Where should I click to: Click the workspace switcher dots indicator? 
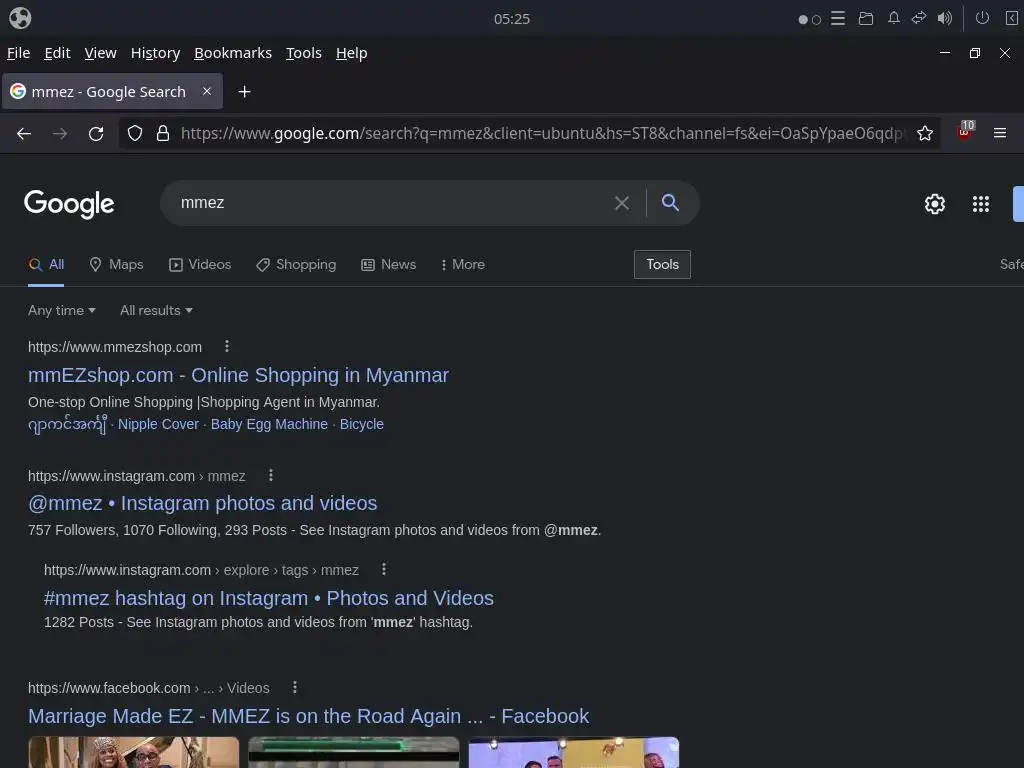click(810, 20)
